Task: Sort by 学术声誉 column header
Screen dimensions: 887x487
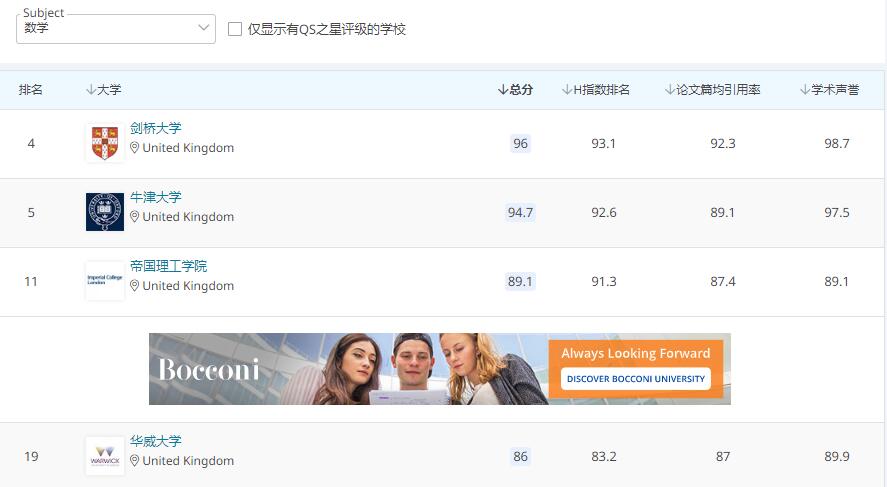Action: (829, 90)
